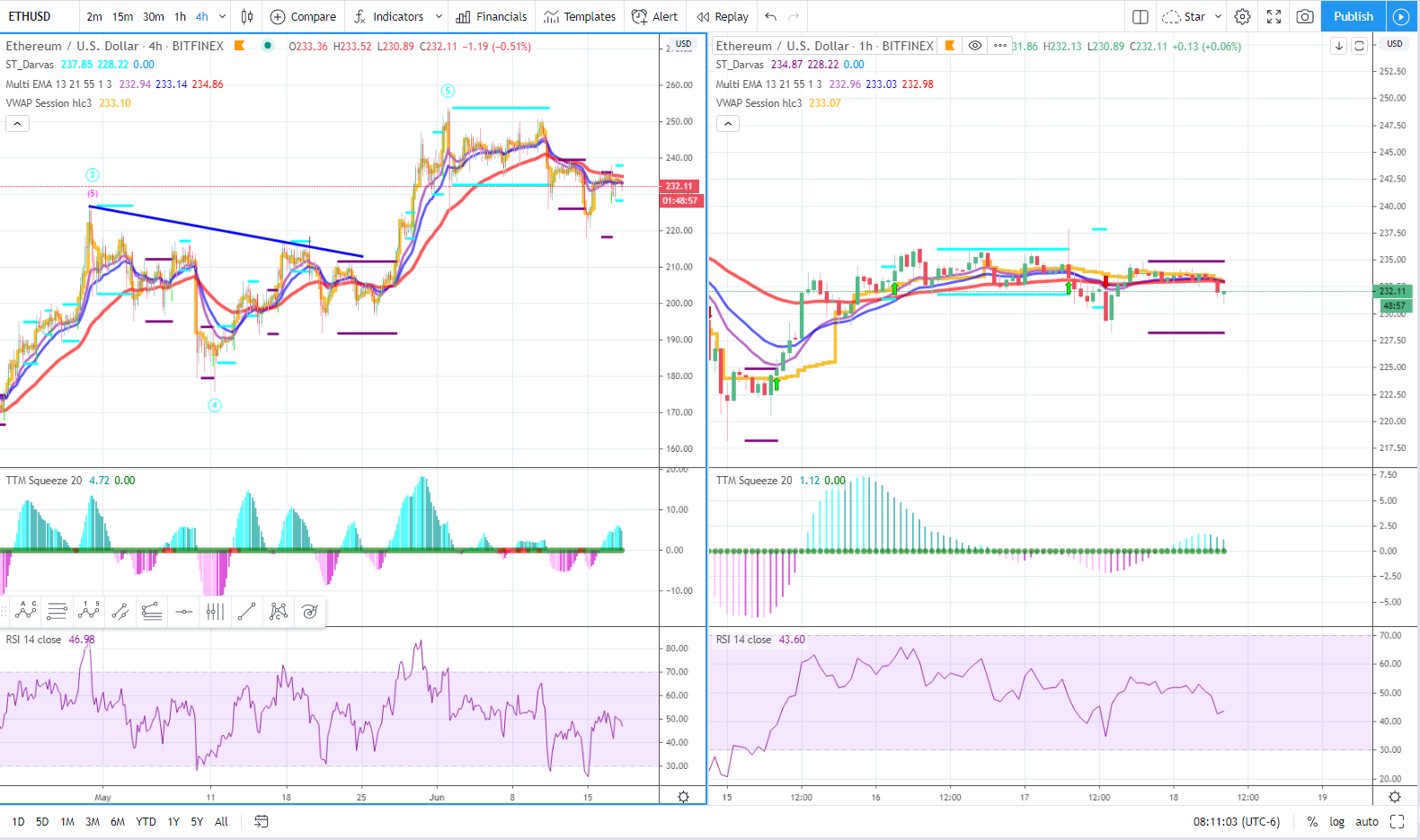Click the scroll-to-latest arrow on right chart
The width and height of the screenshot is (1420, 840).
[1339, 46]
